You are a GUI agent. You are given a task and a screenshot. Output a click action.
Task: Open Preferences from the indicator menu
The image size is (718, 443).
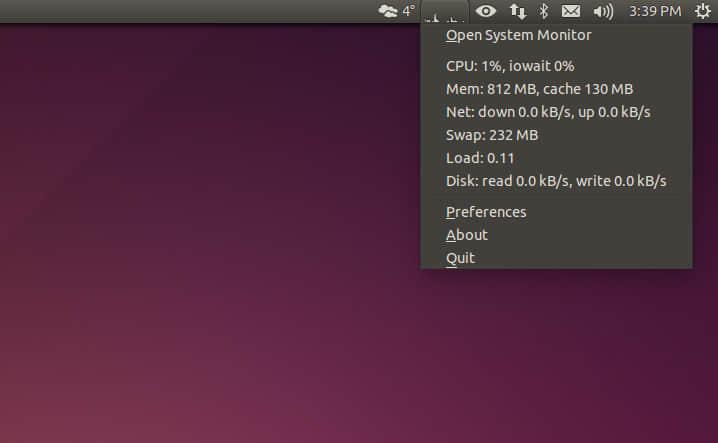486,212
